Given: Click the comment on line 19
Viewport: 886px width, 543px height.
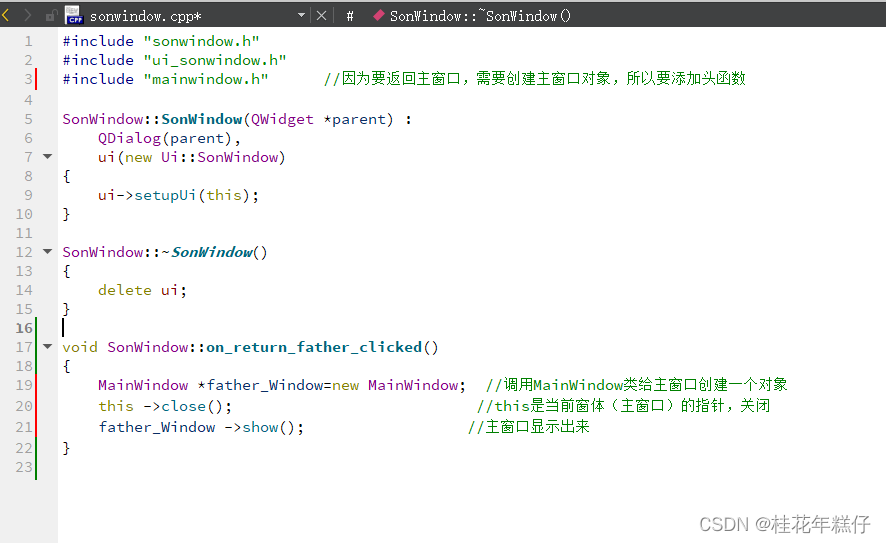Looking at the screenshot, I should click(636, 385).
